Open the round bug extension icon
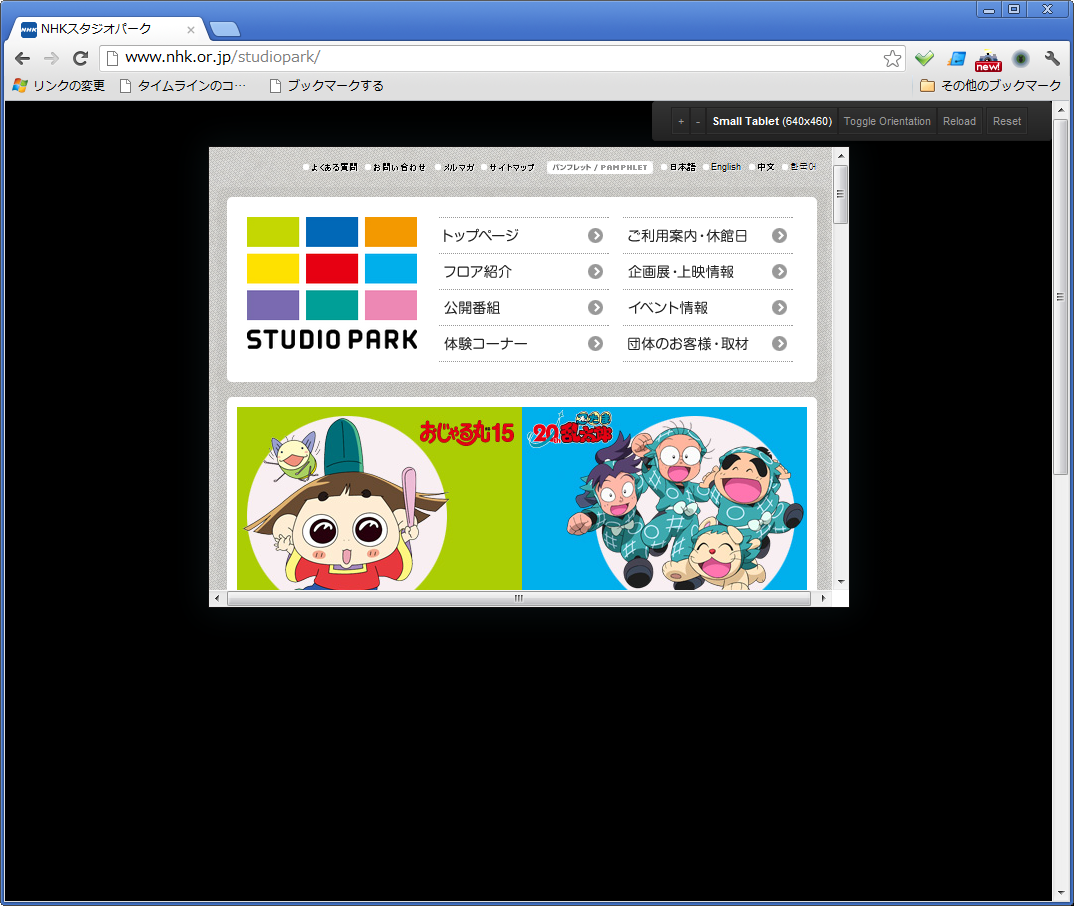Image resolution: width=1074 pixels, height=906 pixels. pos(1021,58)
